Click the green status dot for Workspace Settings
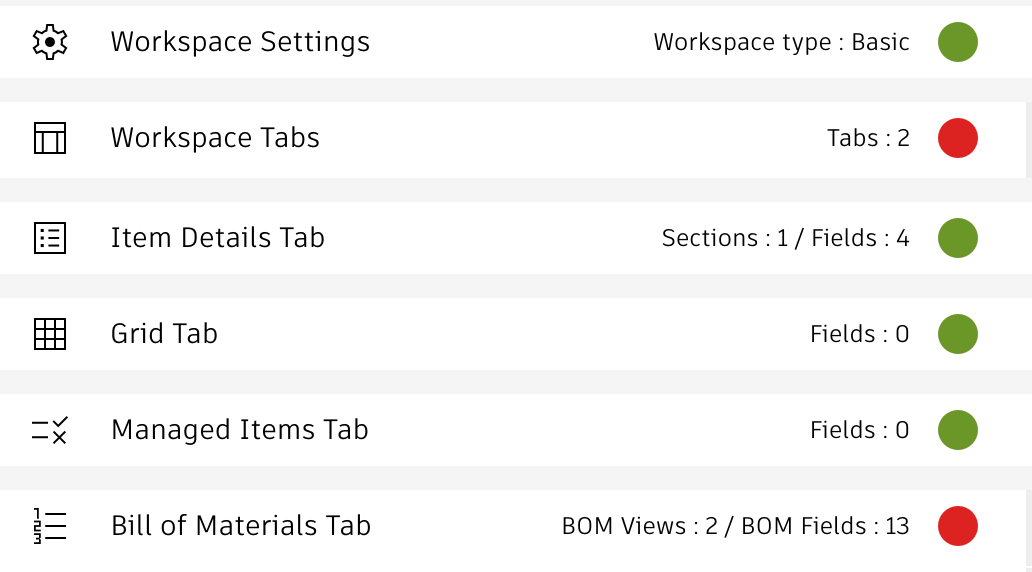1032x572 pixels. click(x=957, y=42)
